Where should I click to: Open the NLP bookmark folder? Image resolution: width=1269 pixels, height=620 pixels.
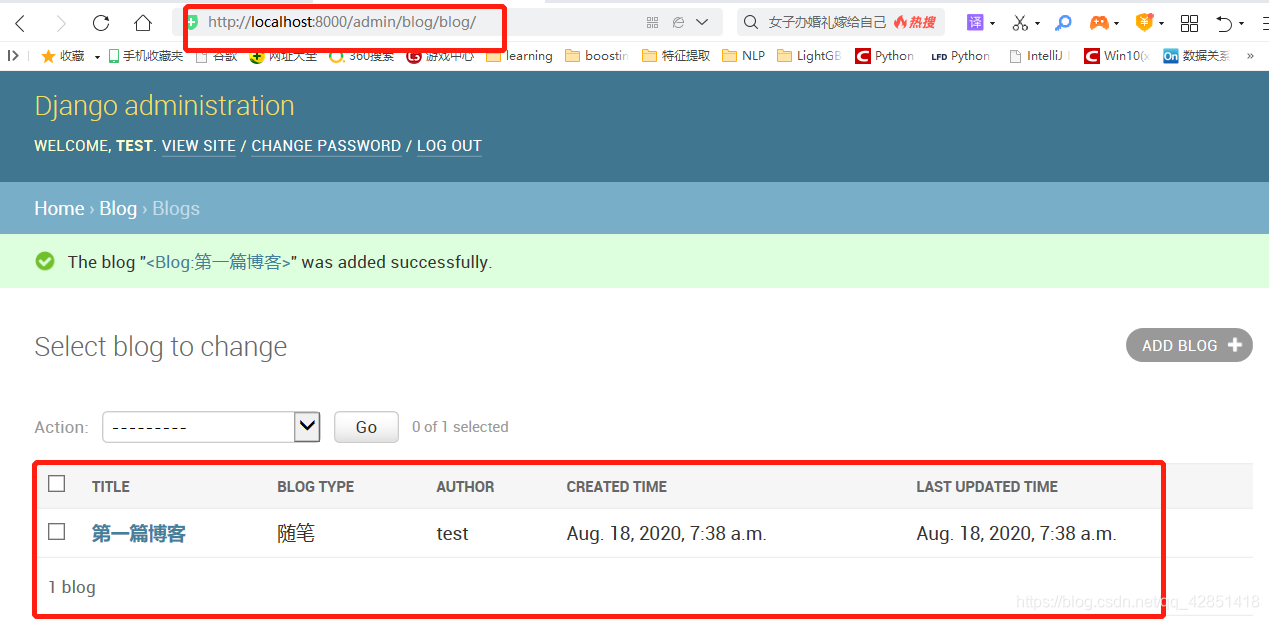coord(743,56)
